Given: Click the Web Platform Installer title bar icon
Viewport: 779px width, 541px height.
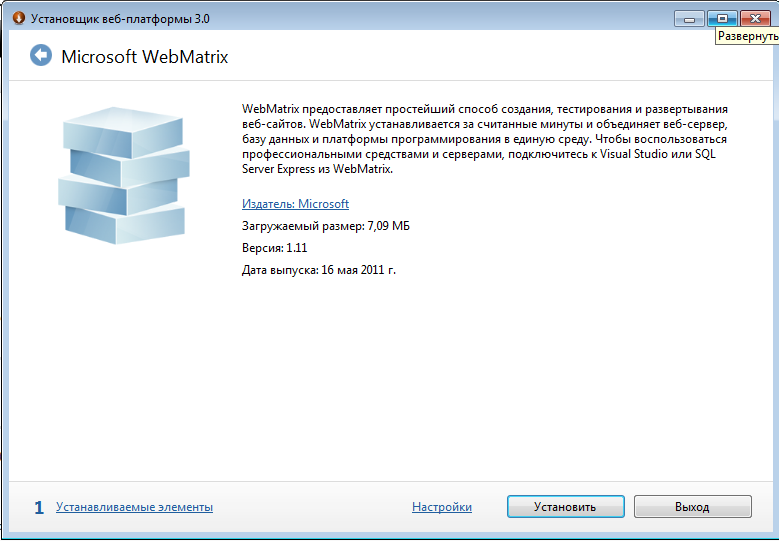Looking at the screenshot, I should [x=18, y=18].
